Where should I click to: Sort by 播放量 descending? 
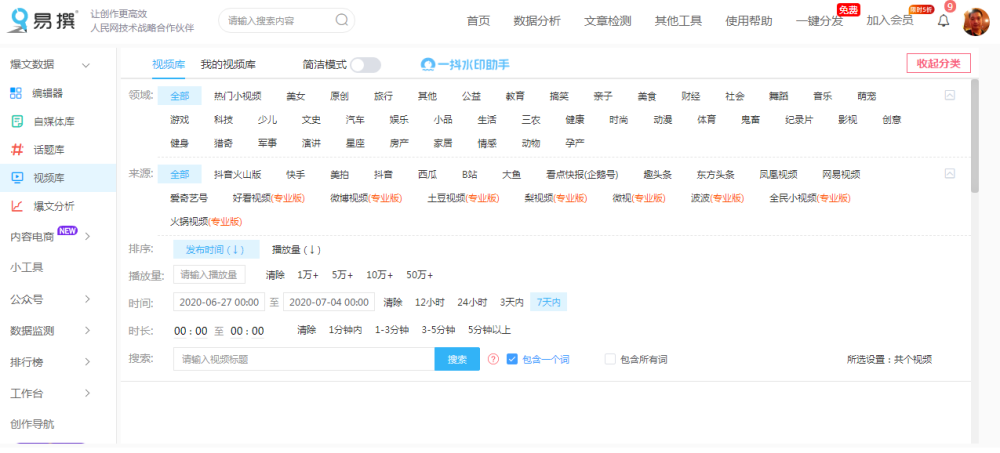click(x=296, y=249)
